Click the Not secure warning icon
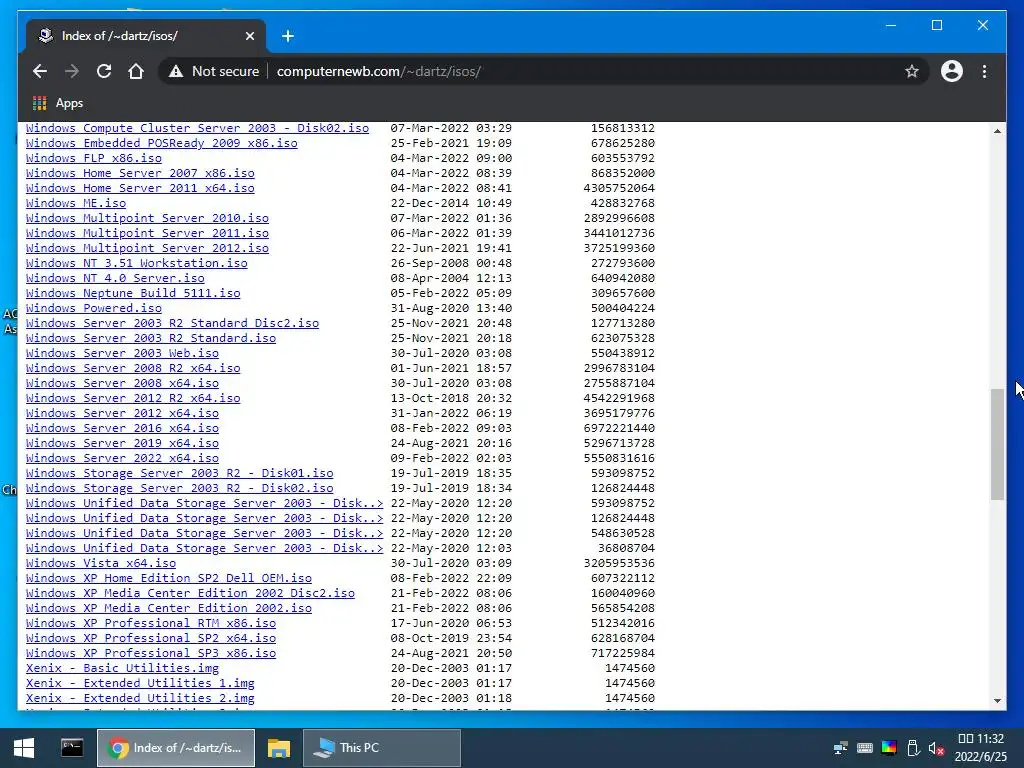This screenshot has width=1024, height=768. [176, 71]
